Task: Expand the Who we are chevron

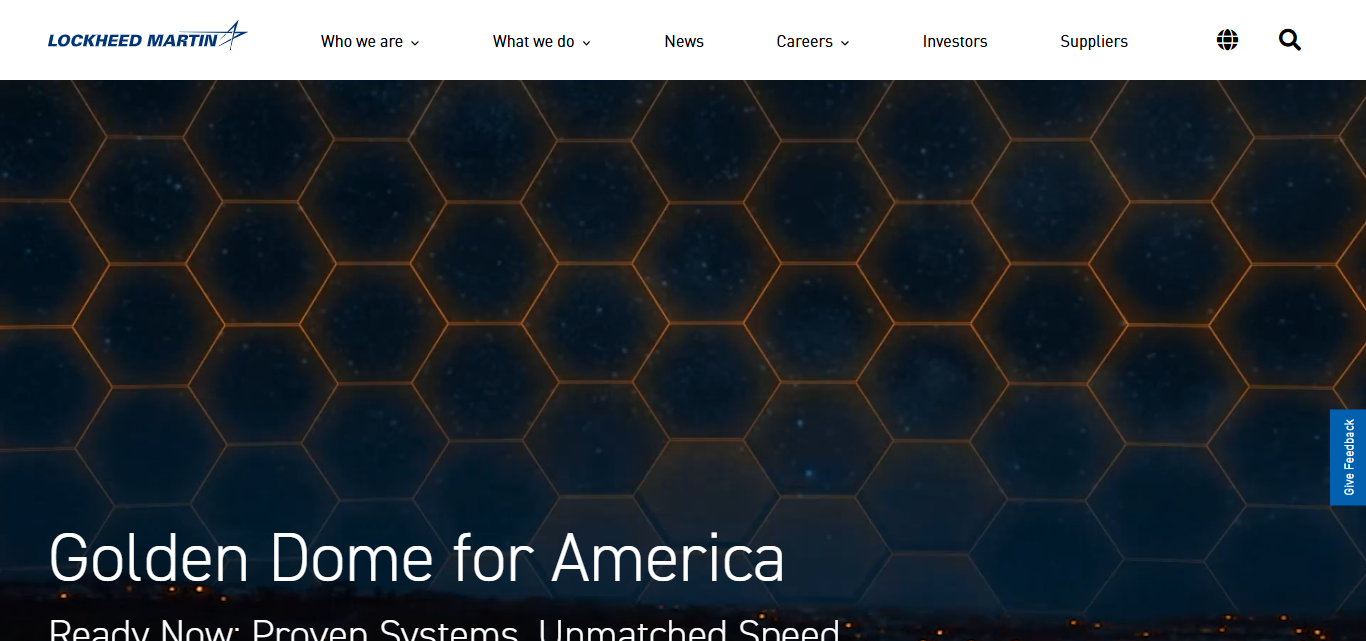Action: (415, 43)
